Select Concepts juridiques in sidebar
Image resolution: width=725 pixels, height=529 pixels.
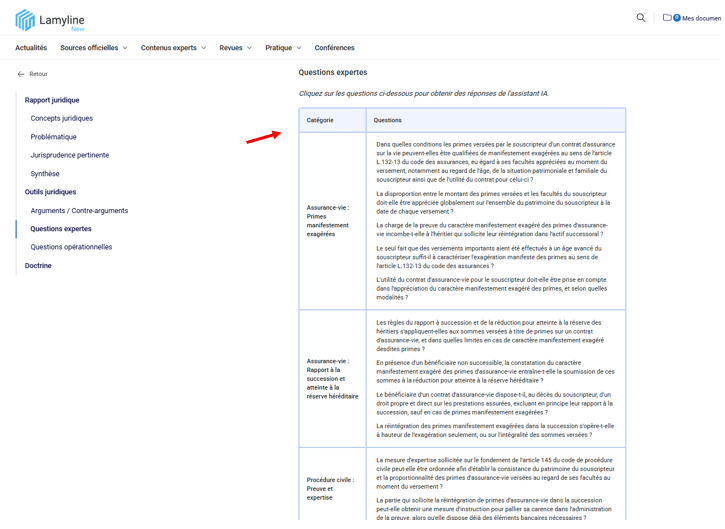[61, 118]
